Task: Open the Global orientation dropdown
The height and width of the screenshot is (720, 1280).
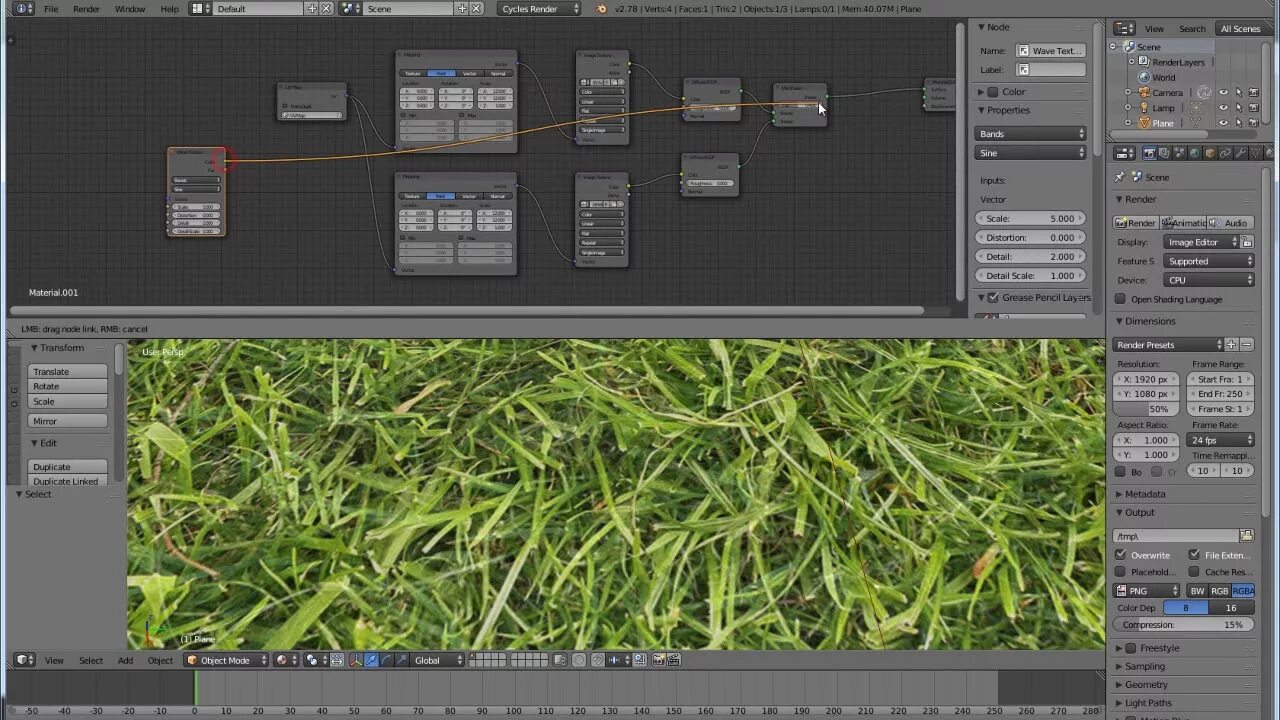Action: (x=439, y=660)
